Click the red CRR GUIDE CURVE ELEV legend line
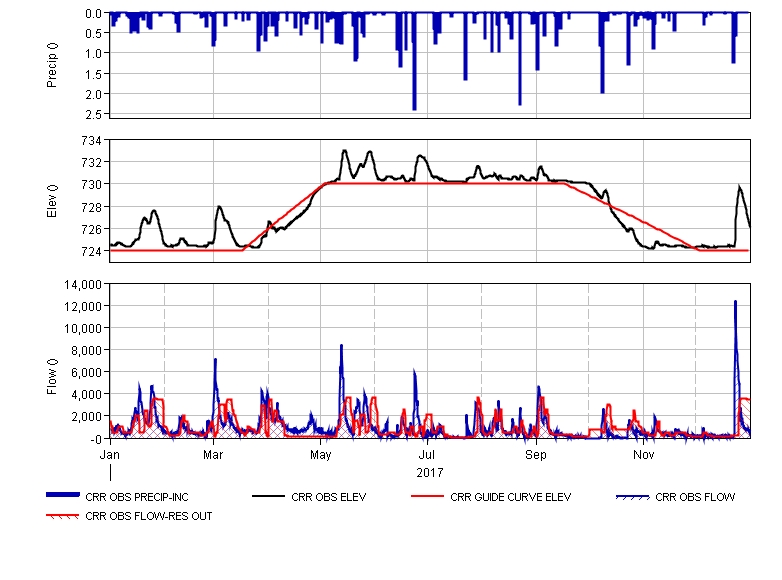This screenshot has height=580, width=782. point(429,496)
